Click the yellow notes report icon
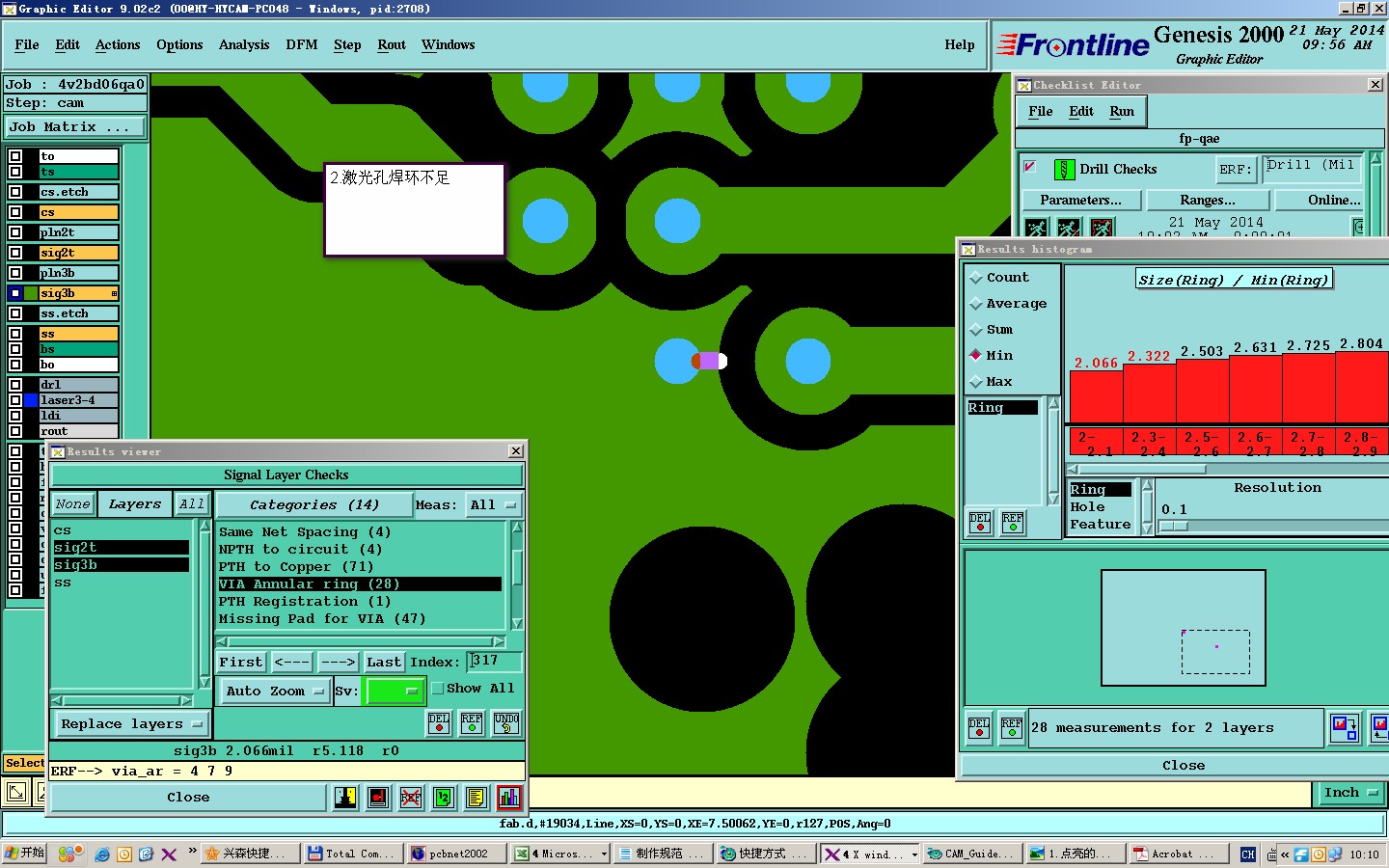1389x868 pixels. point(477,798)
